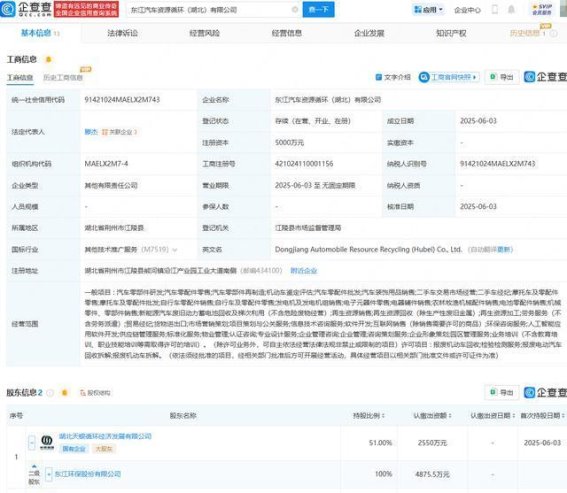Click the 湖北天银循环经济 shareholder company logo
The image size is (567, 493).
pos(47,442)
